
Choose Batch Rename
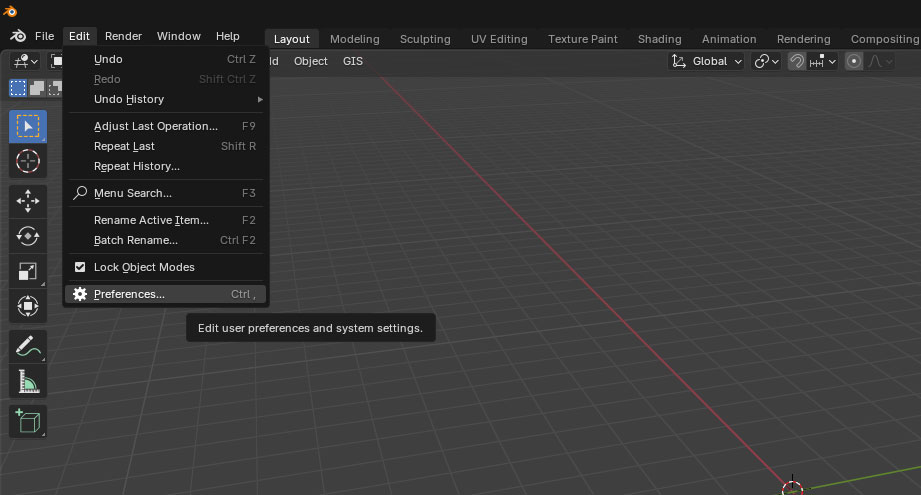(x=166, y=240)
